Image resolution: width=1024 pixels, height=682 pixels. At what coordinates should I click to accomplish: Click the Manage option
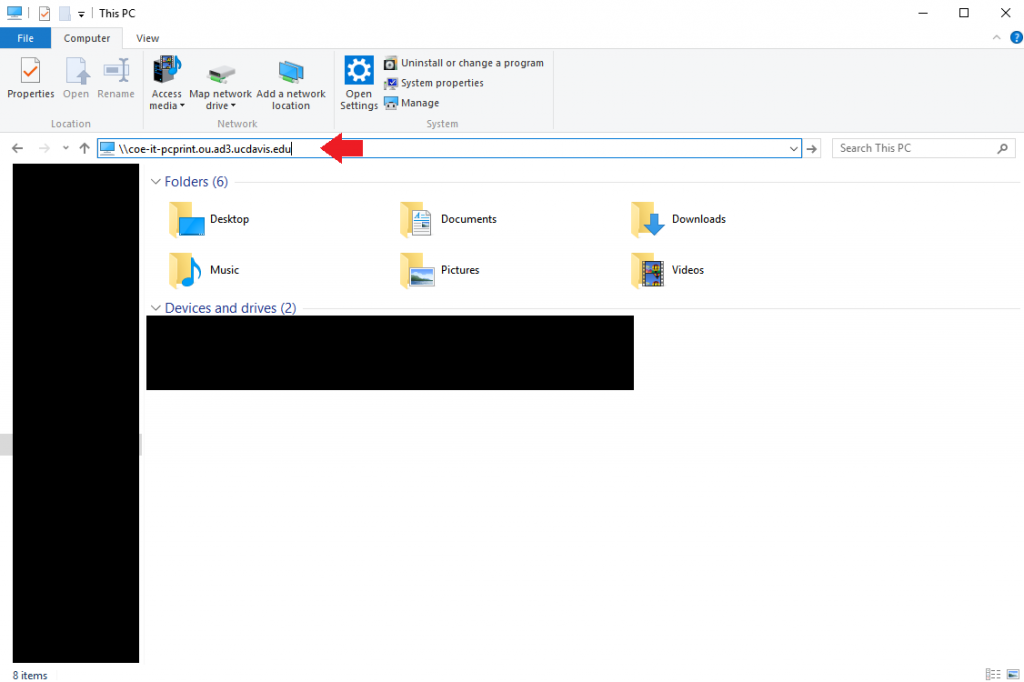[412, 103]
